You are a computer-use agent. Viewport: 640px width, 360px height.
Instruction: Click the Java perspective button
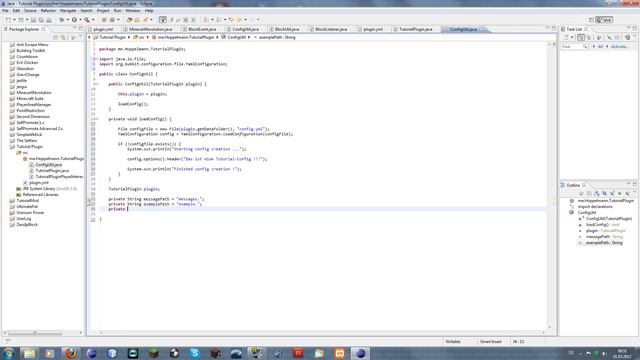pos(604,20)
